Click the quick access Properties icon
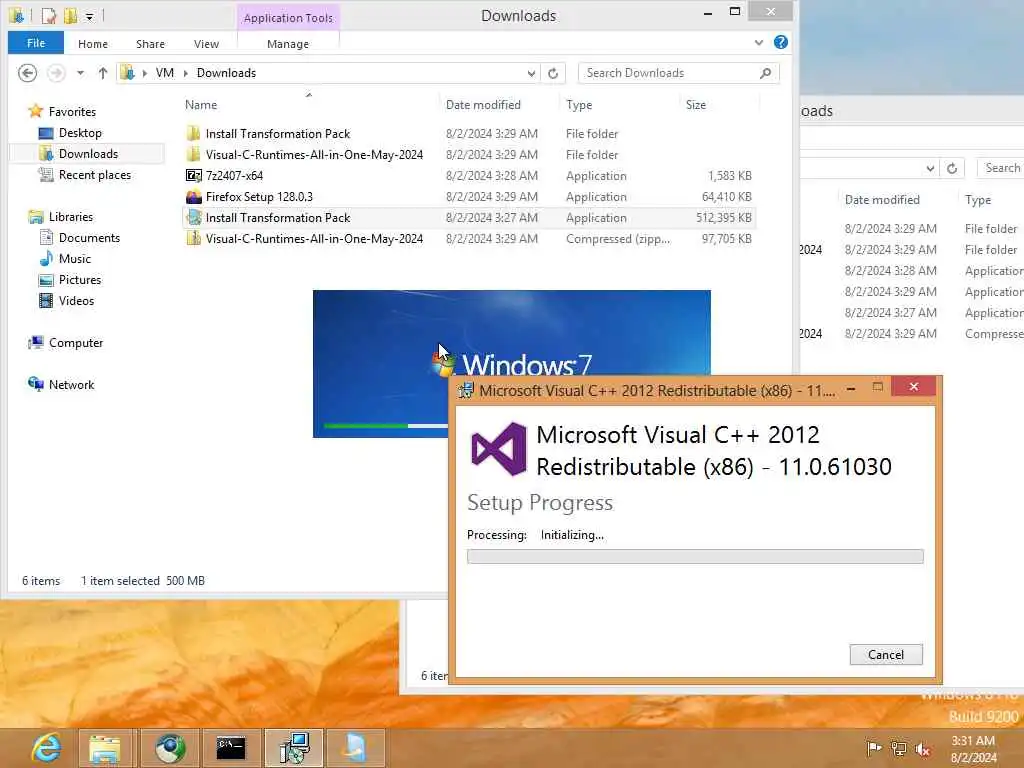Screen dimensions: 1024x768 [50, 16]
